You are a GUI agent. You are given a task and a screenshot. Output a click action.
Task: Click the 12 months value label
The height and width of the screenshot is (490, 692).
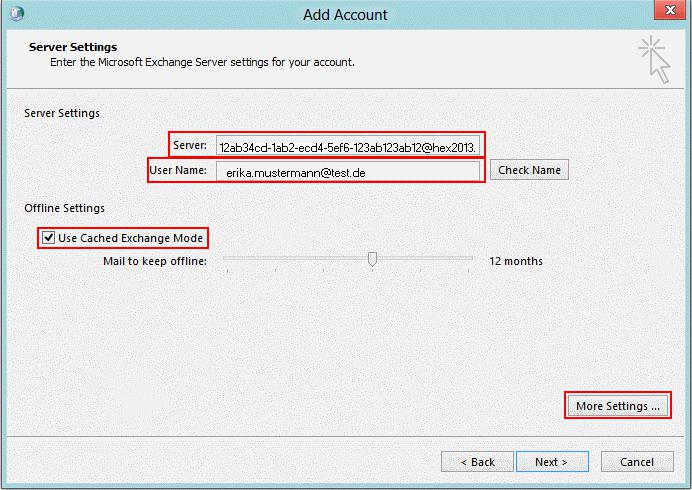516,261
